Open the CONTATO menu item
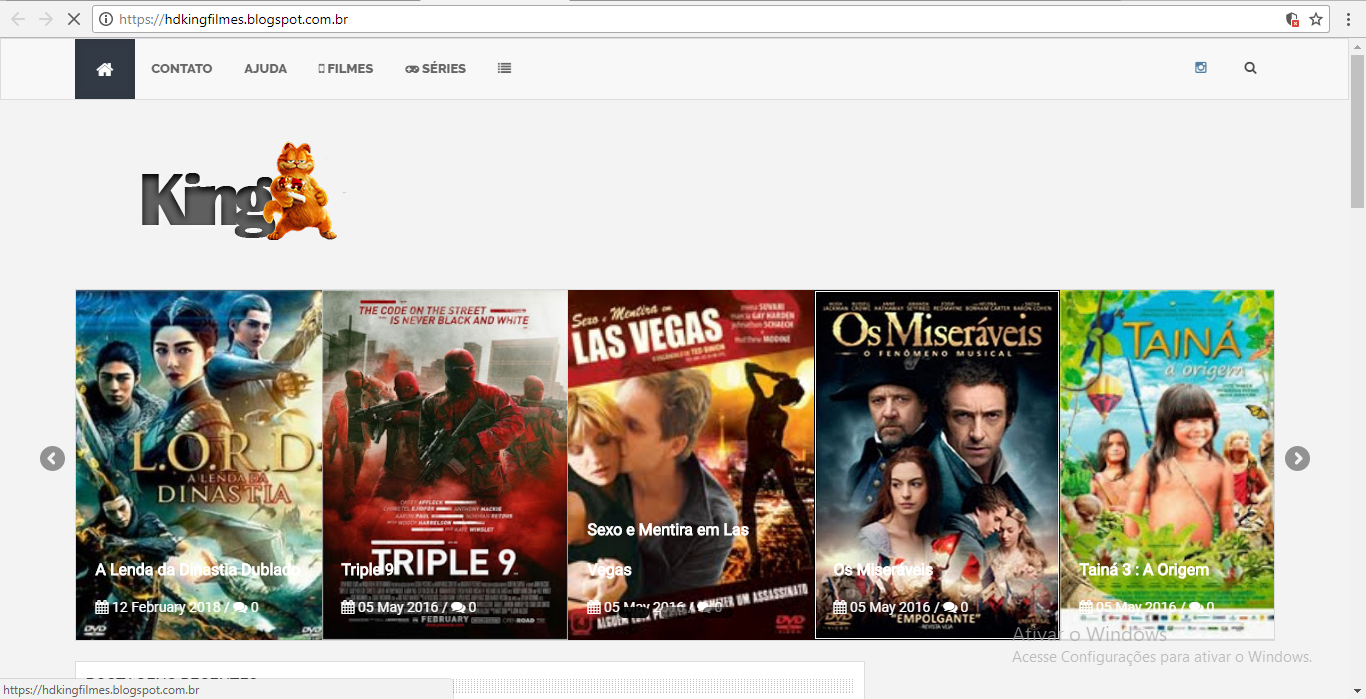This screenshot has height=699, width=1366. (x=181, y=69)
